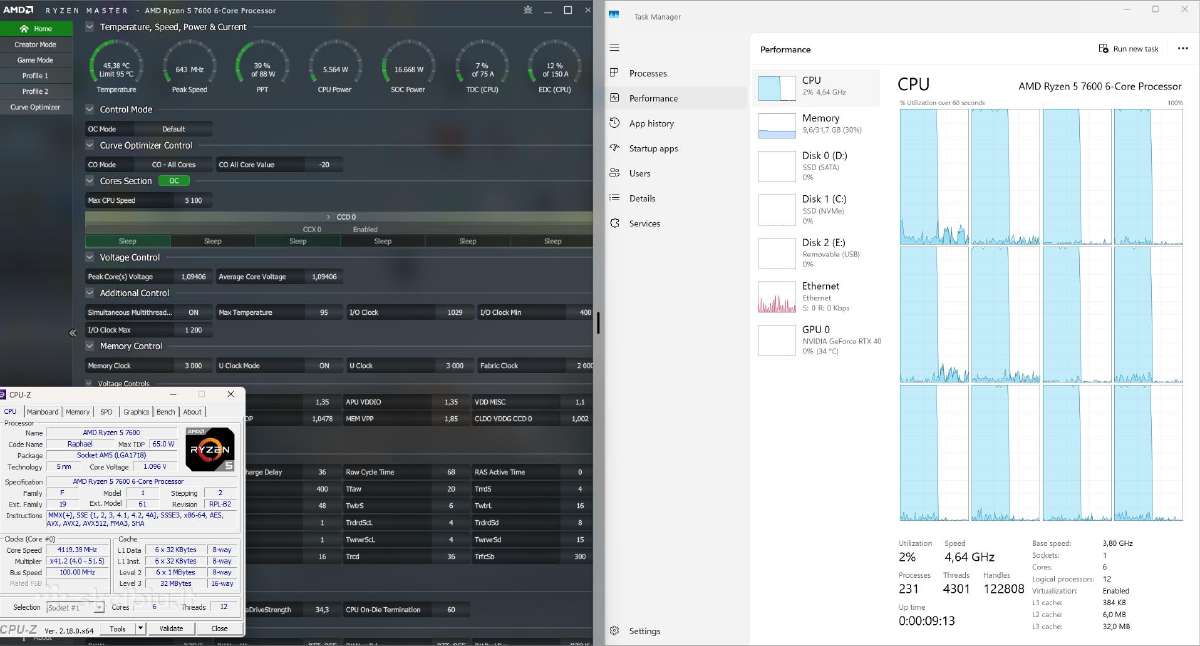
Task: Click the Ryzen Master bug report icon
Action: coord(527,9)
